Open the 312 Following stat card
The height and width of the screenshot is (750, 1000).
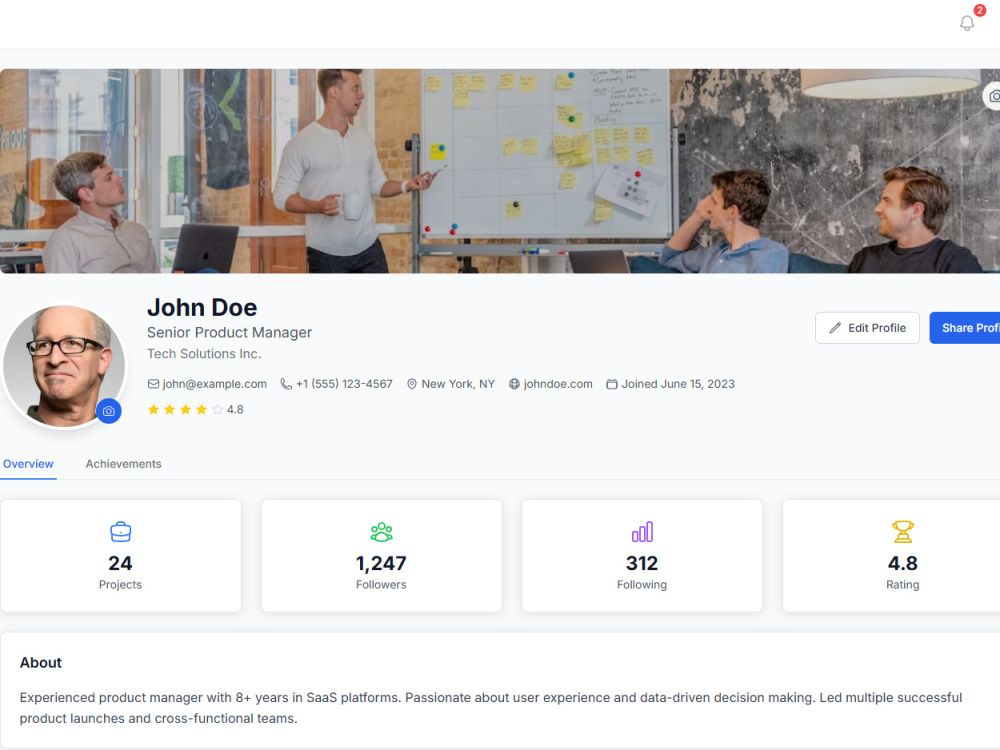click(642, 555)
